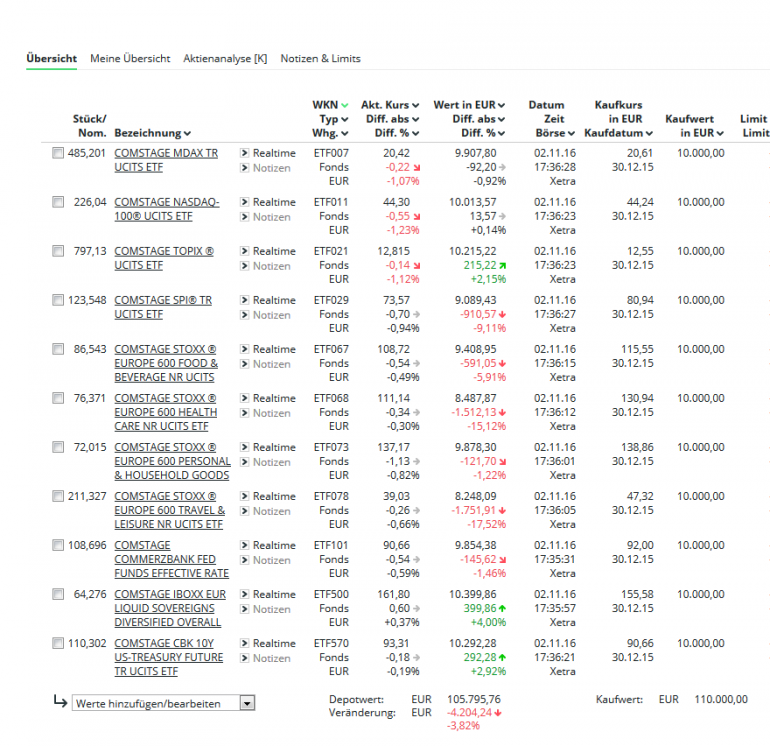Click Realtime arrow icon for COMSTAGE TOPIX
The height and width of the screenshot is (746, 770).
(244, 251)
